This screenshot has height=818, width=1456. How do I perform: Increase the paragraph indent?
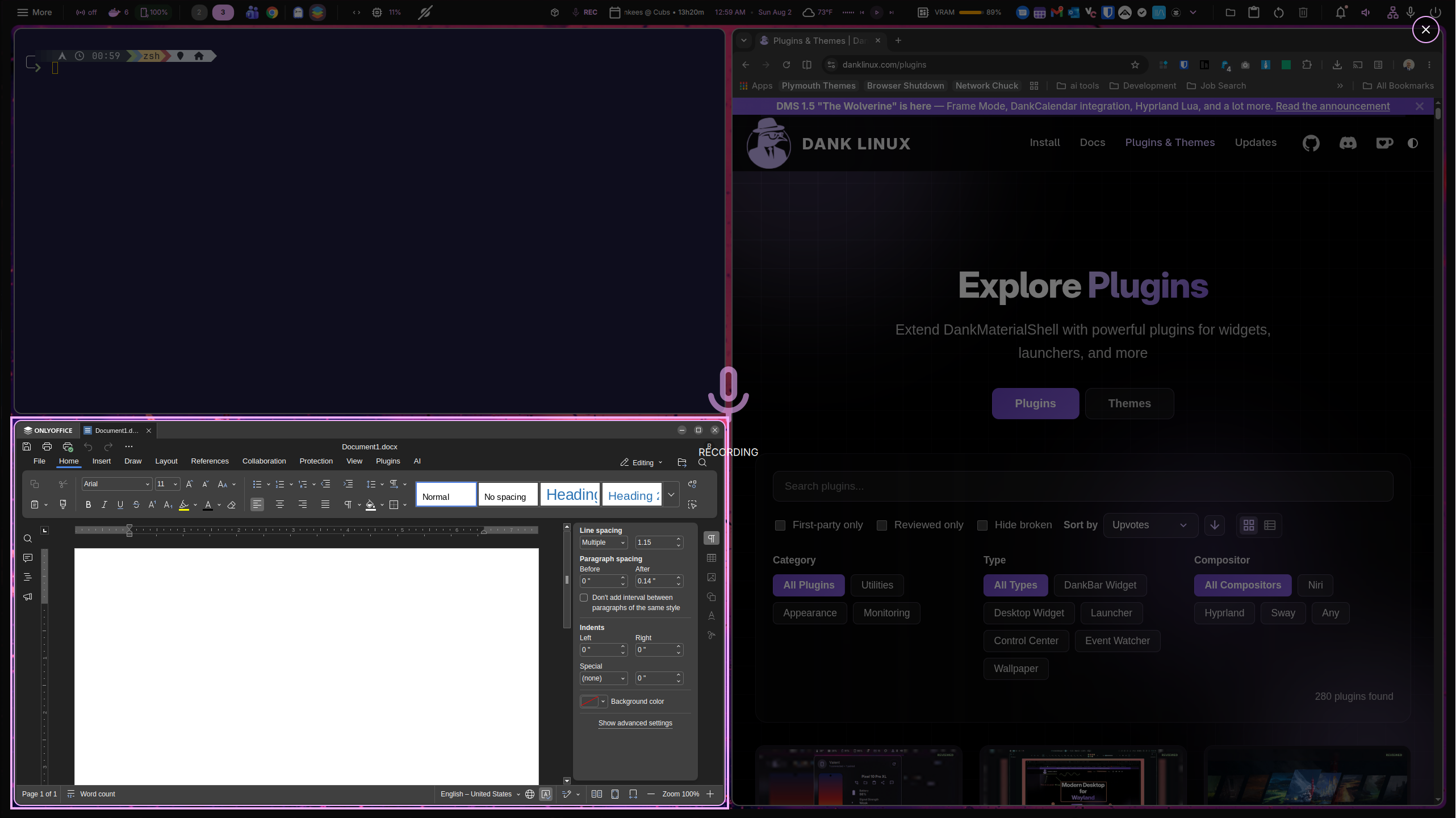(348, 484)
